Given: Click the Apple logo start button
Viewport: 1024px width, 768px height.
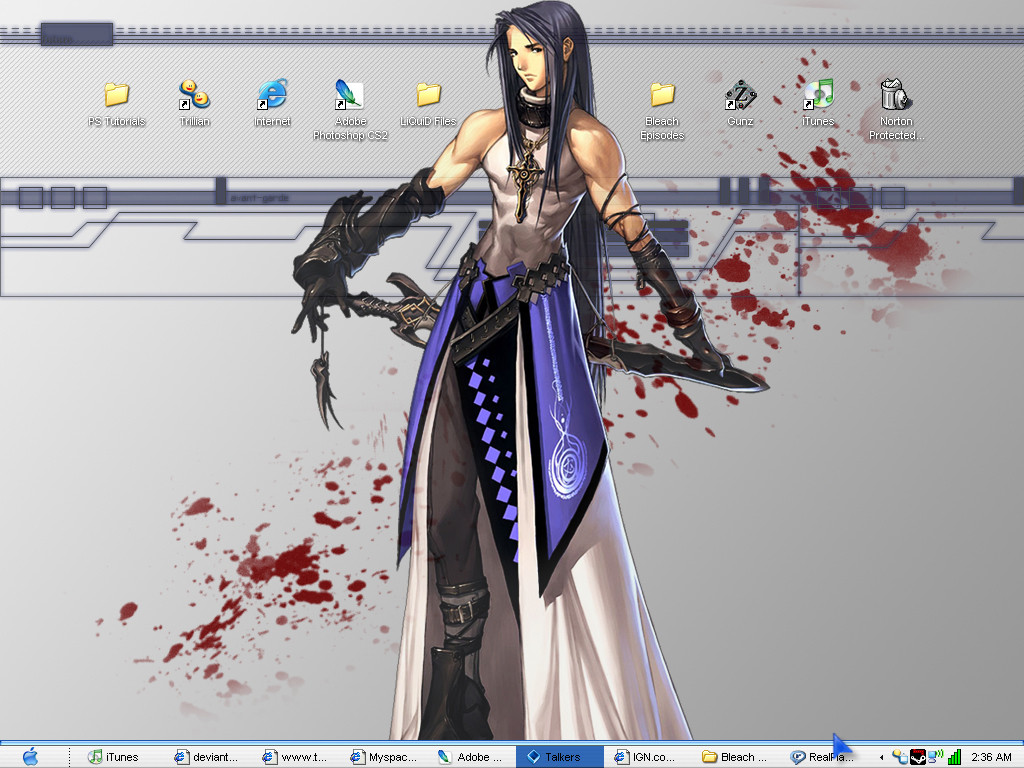Looking at the screenshot, I should 30,756.
